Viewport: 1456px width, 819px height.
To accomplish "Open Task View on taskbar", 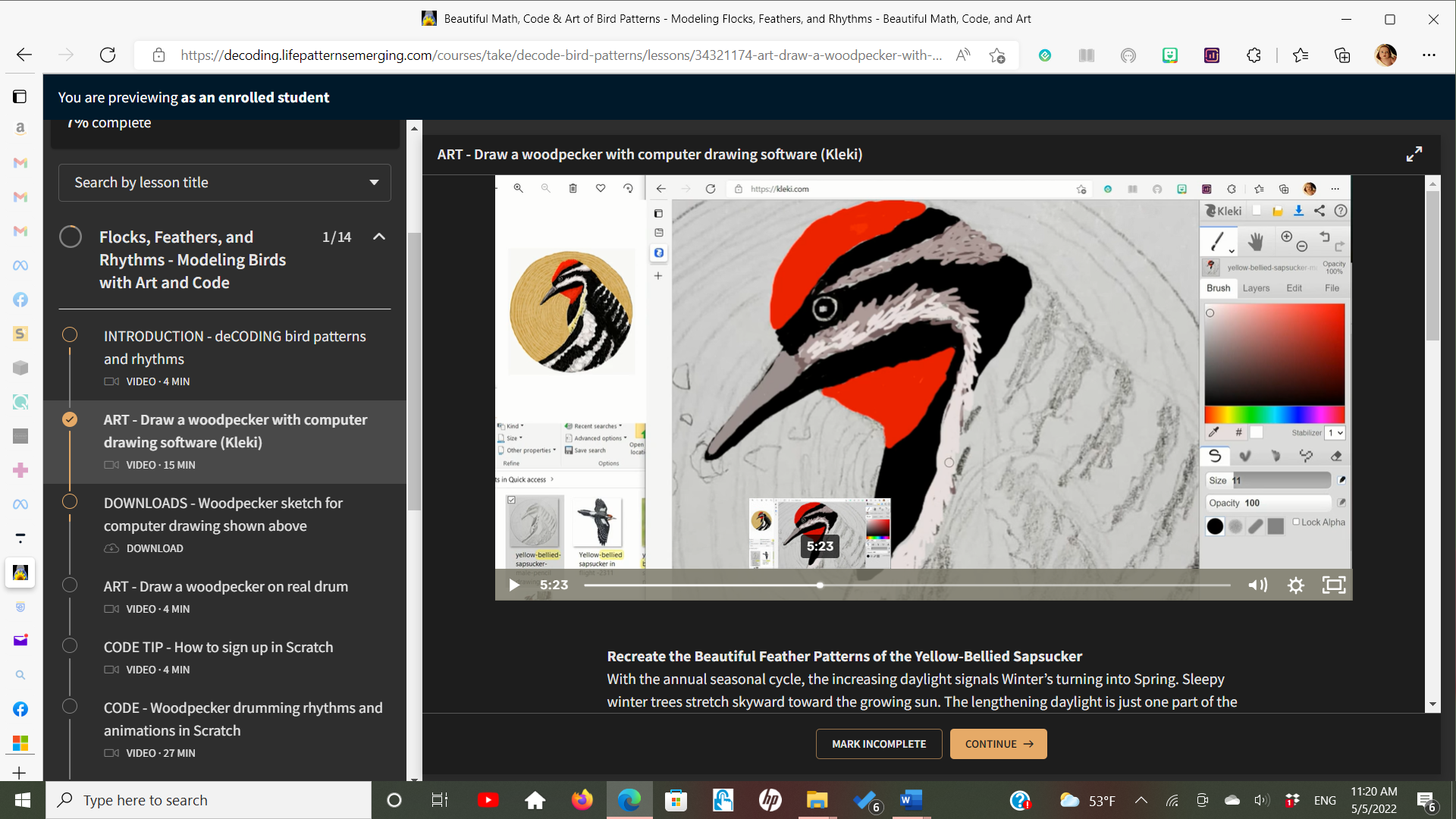I will click(x=440, y=800).
